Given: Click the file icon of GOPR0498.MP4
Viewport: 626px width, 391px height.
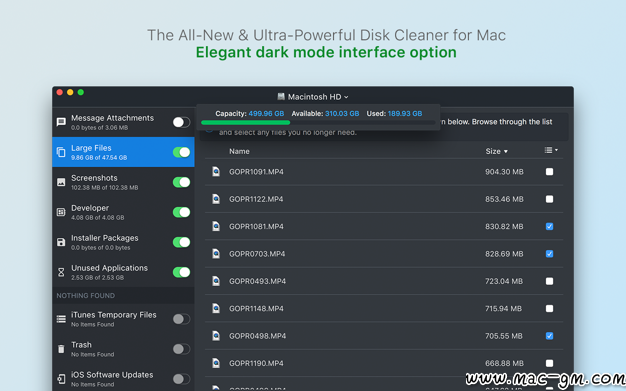Looking at the screenshot, I should click(x=216, y=336).
